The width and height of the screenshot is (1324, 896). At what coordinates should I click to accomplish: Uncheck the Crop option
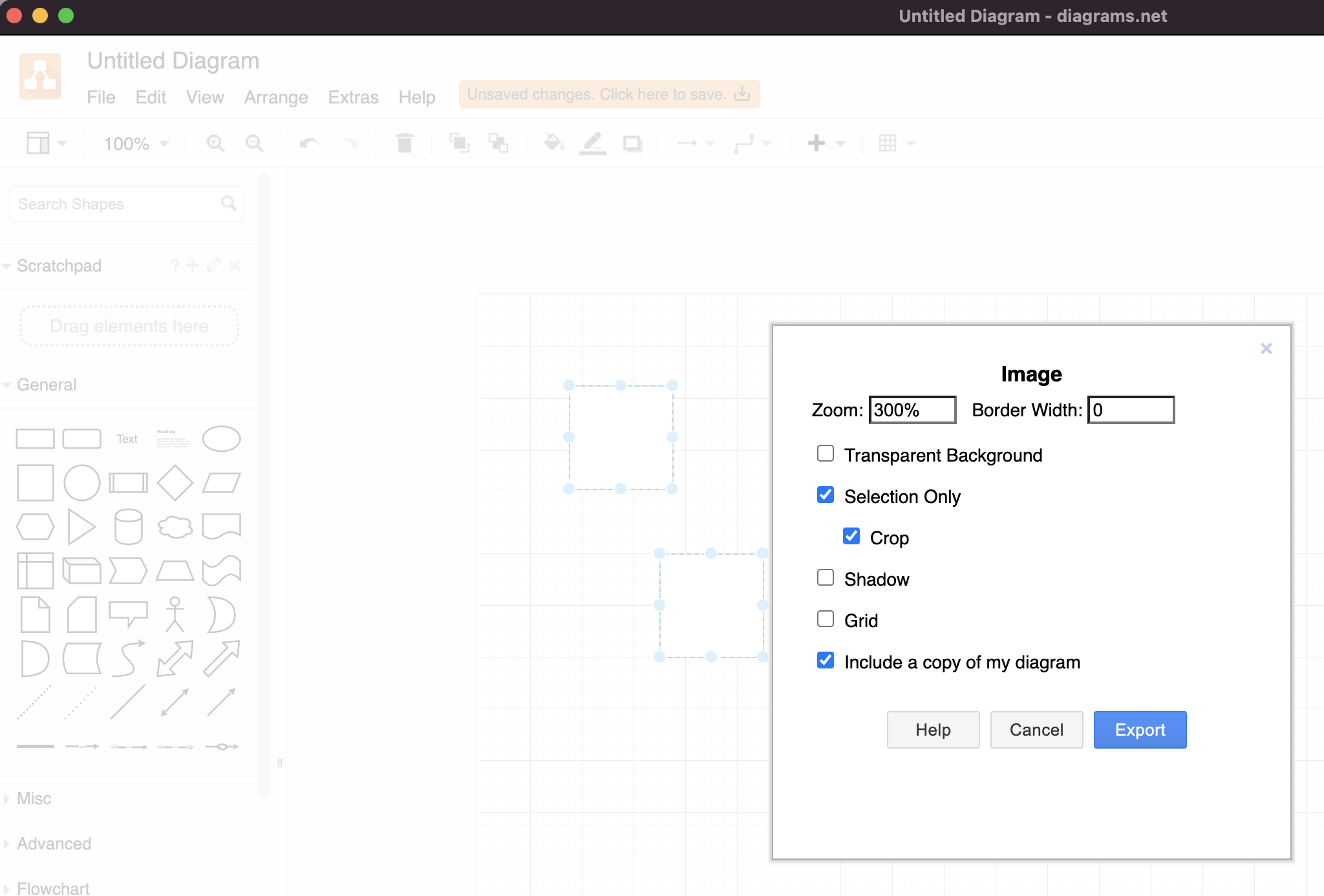851,536
